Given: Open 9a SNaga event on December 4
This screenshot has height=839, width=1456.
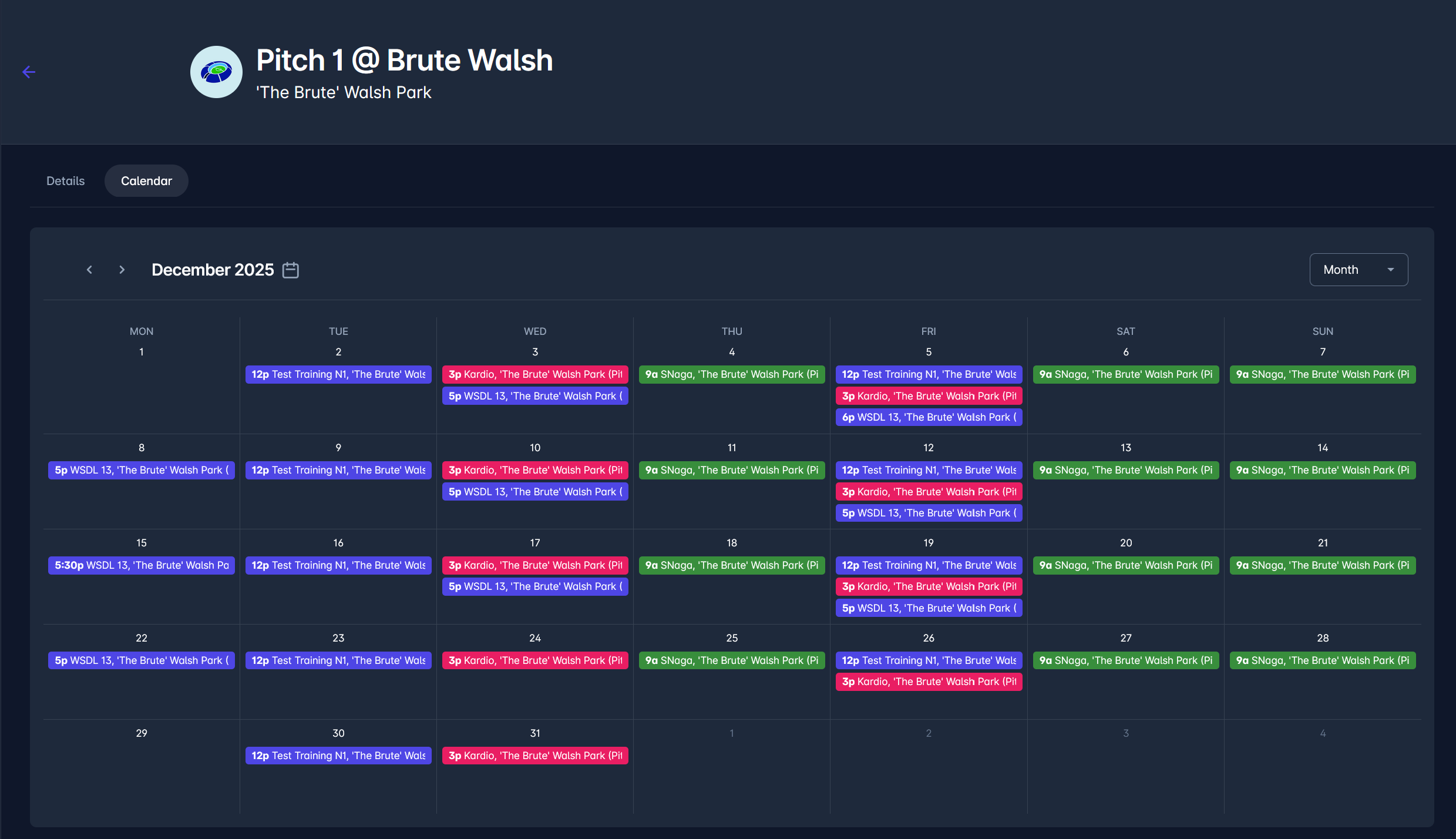Looking at the screenshot, I should (x=732, y=374).
